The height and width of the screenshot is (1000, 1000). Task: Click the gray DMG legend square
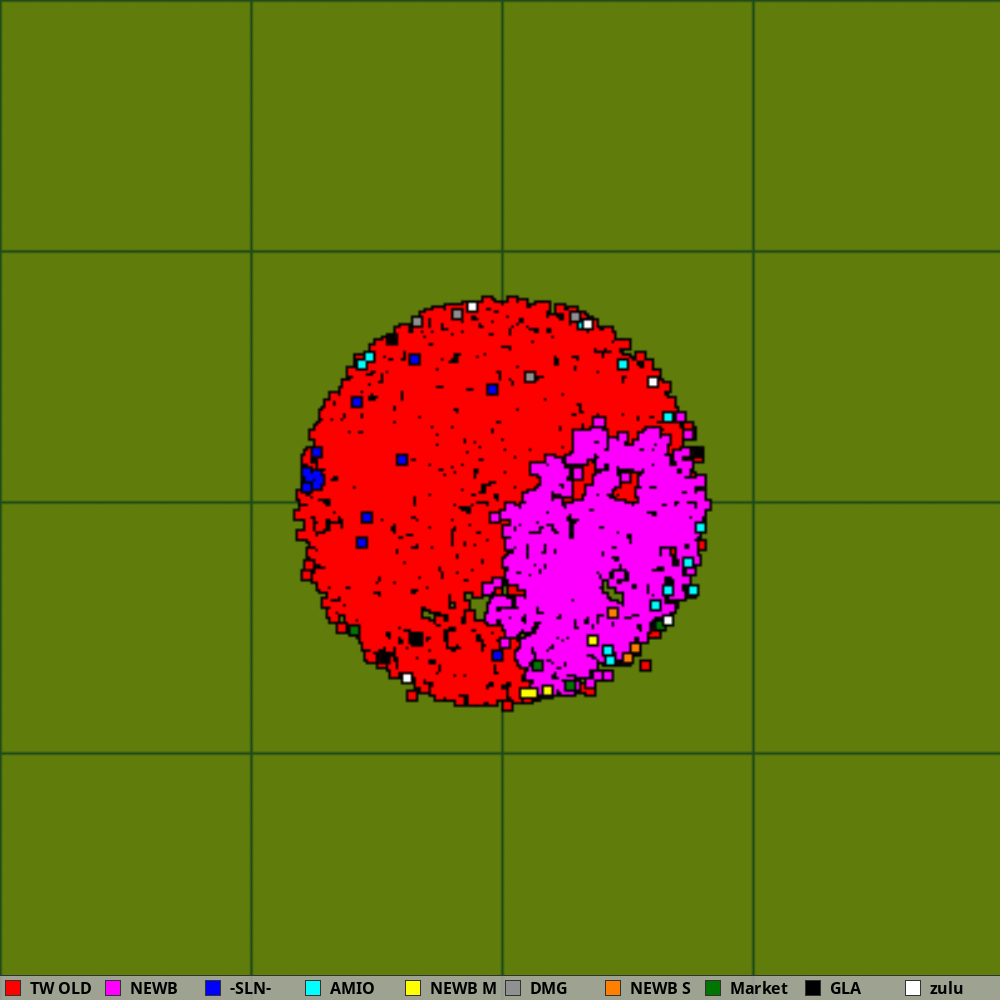click(x=513, y=988)
